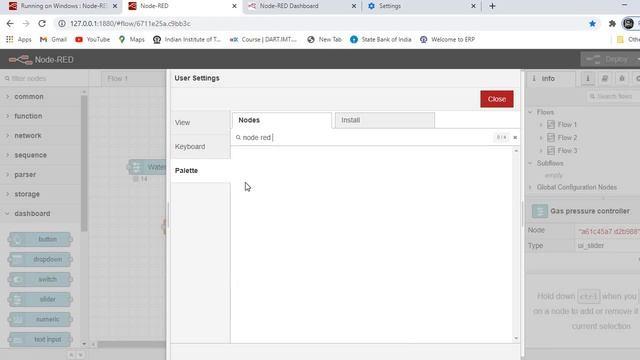The image size is (640, 360).
Task: Select the dropdown dashboard node
Action: [x=40, y=259]
